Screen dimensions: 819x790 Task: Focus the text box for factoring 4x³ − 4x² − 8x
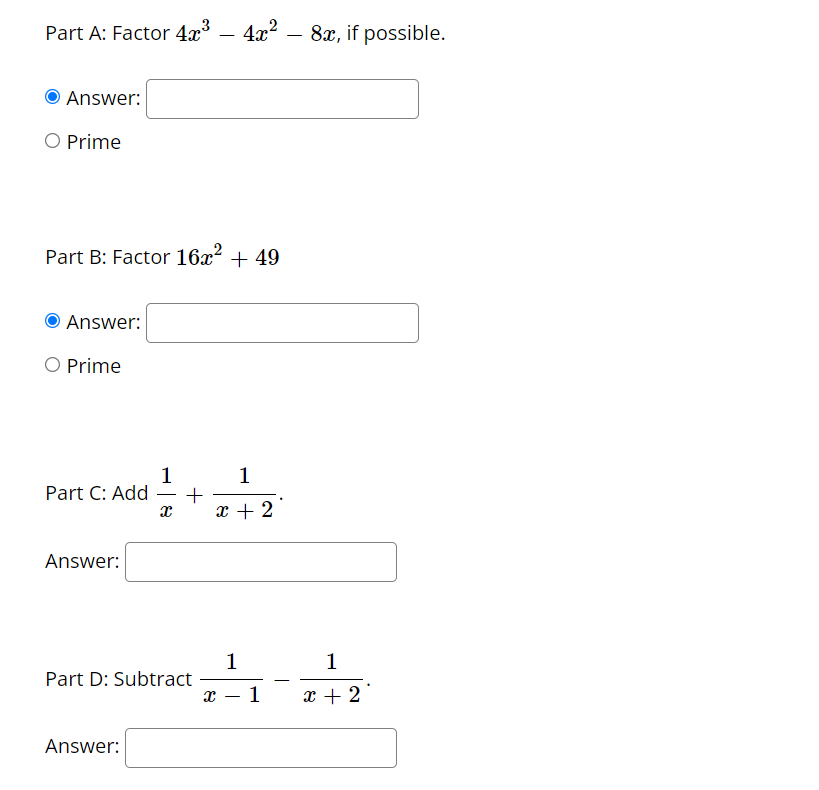pos(281,98)
